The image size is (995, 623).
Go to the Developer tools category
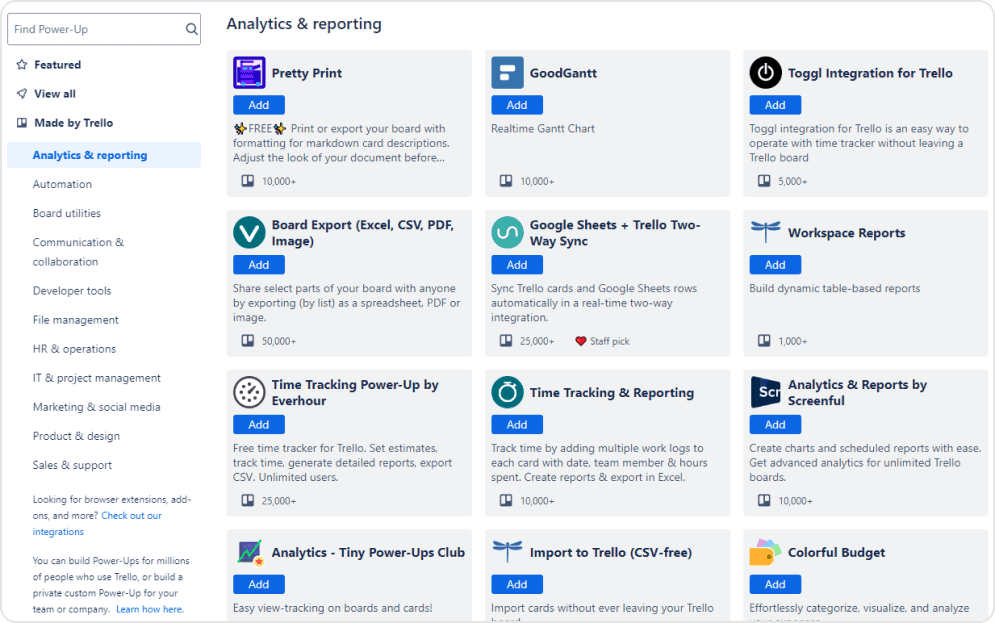(72, 291)
